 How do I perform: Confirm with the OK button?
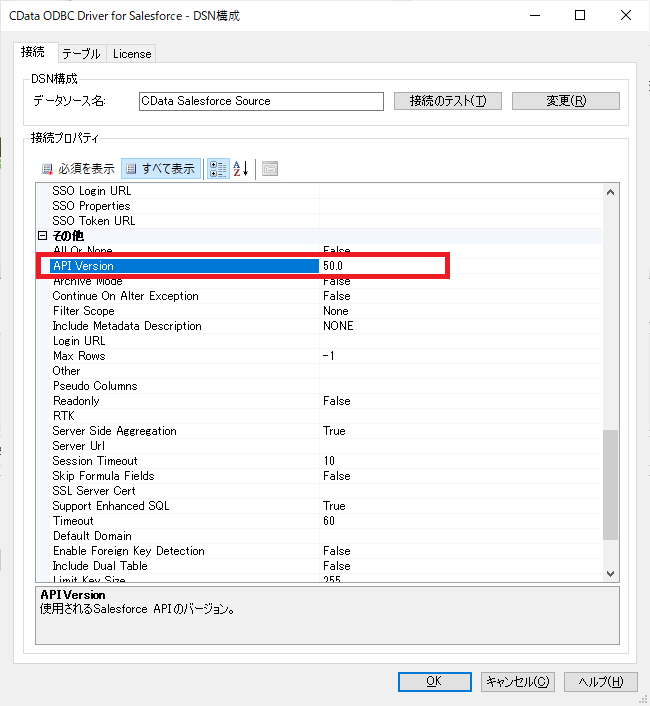tap(434, 682)
